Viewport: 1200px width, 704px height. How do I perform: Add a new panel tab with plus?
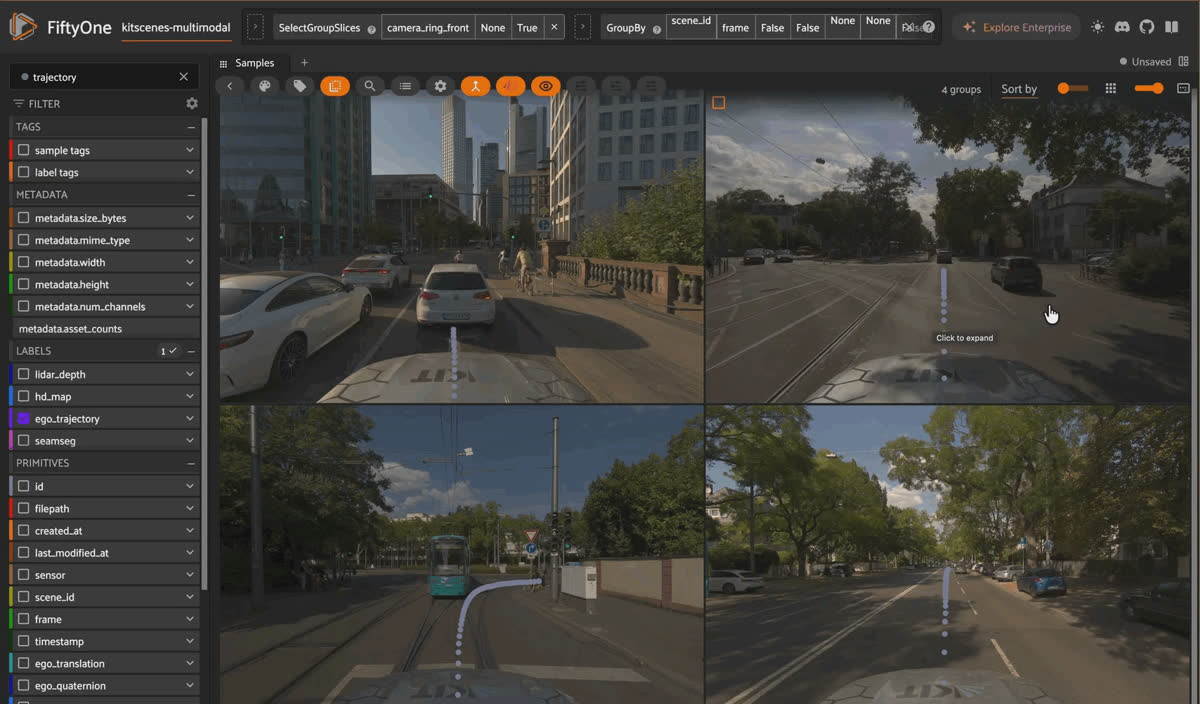coord(305,63)
